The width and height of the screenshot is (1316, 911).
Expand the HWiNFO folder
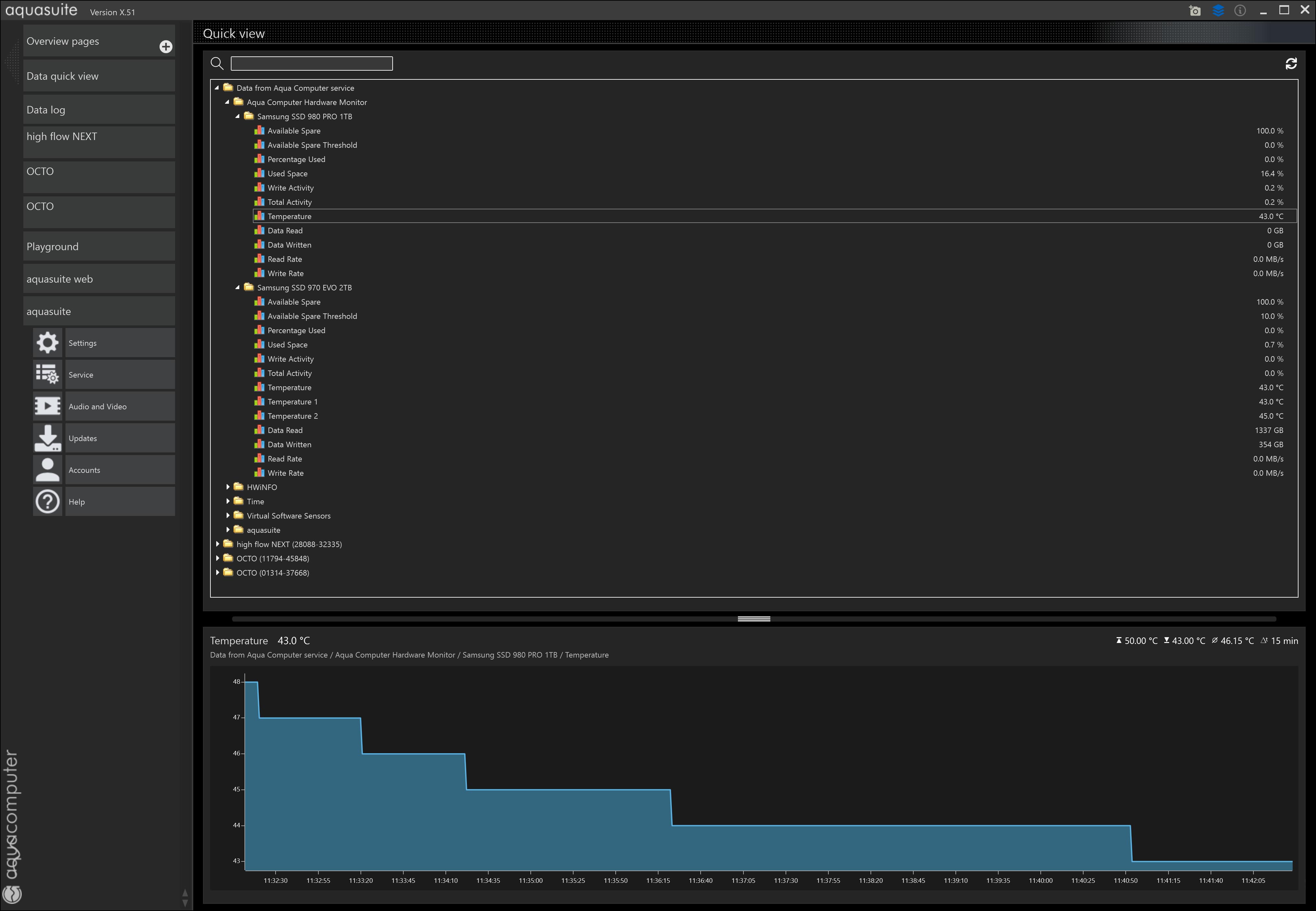[228, 487]
